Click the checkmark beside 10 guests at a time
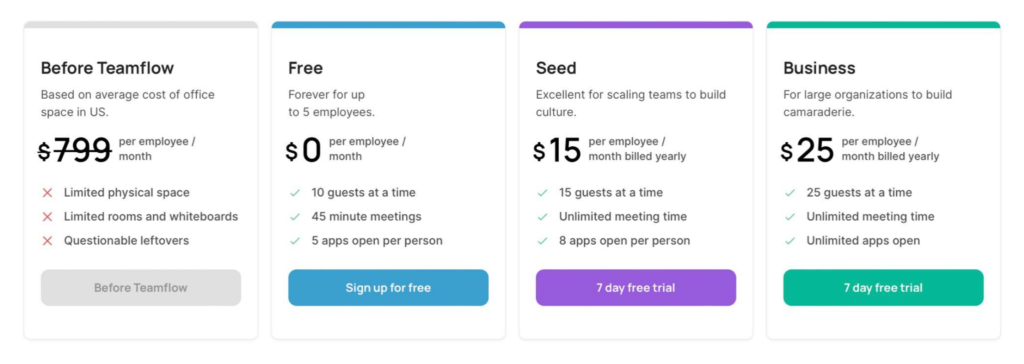The image size is (1024, 364). [295, 193]
